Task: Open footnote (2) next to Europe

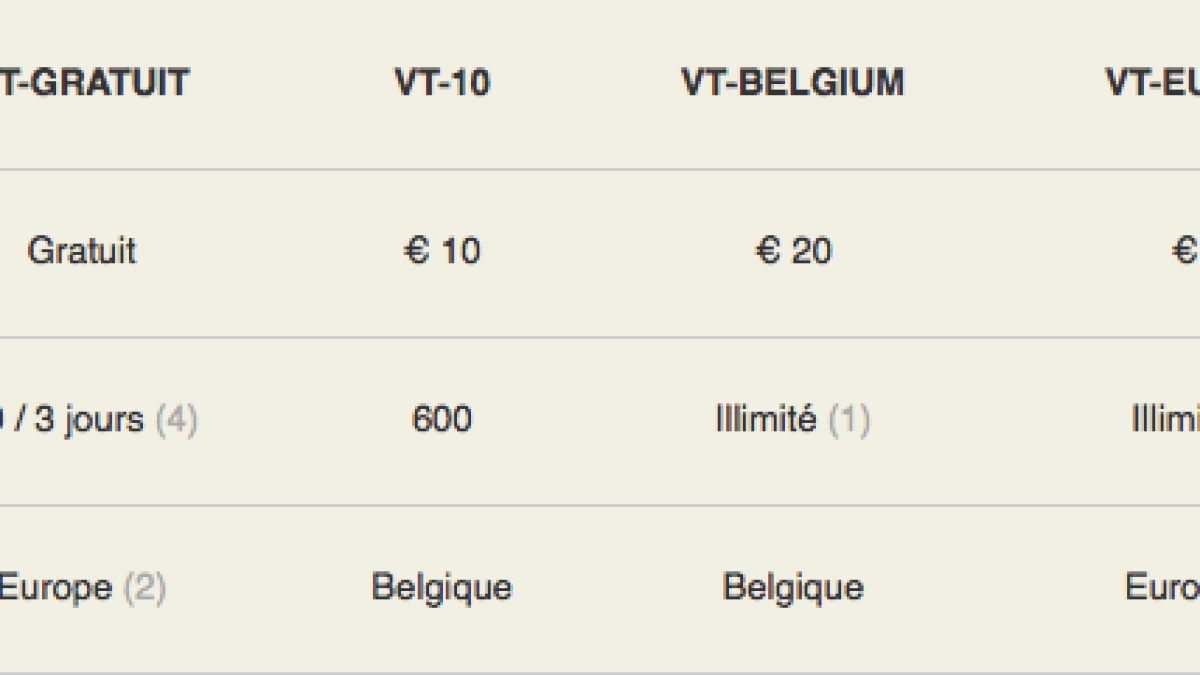Action: coord(144,587)
